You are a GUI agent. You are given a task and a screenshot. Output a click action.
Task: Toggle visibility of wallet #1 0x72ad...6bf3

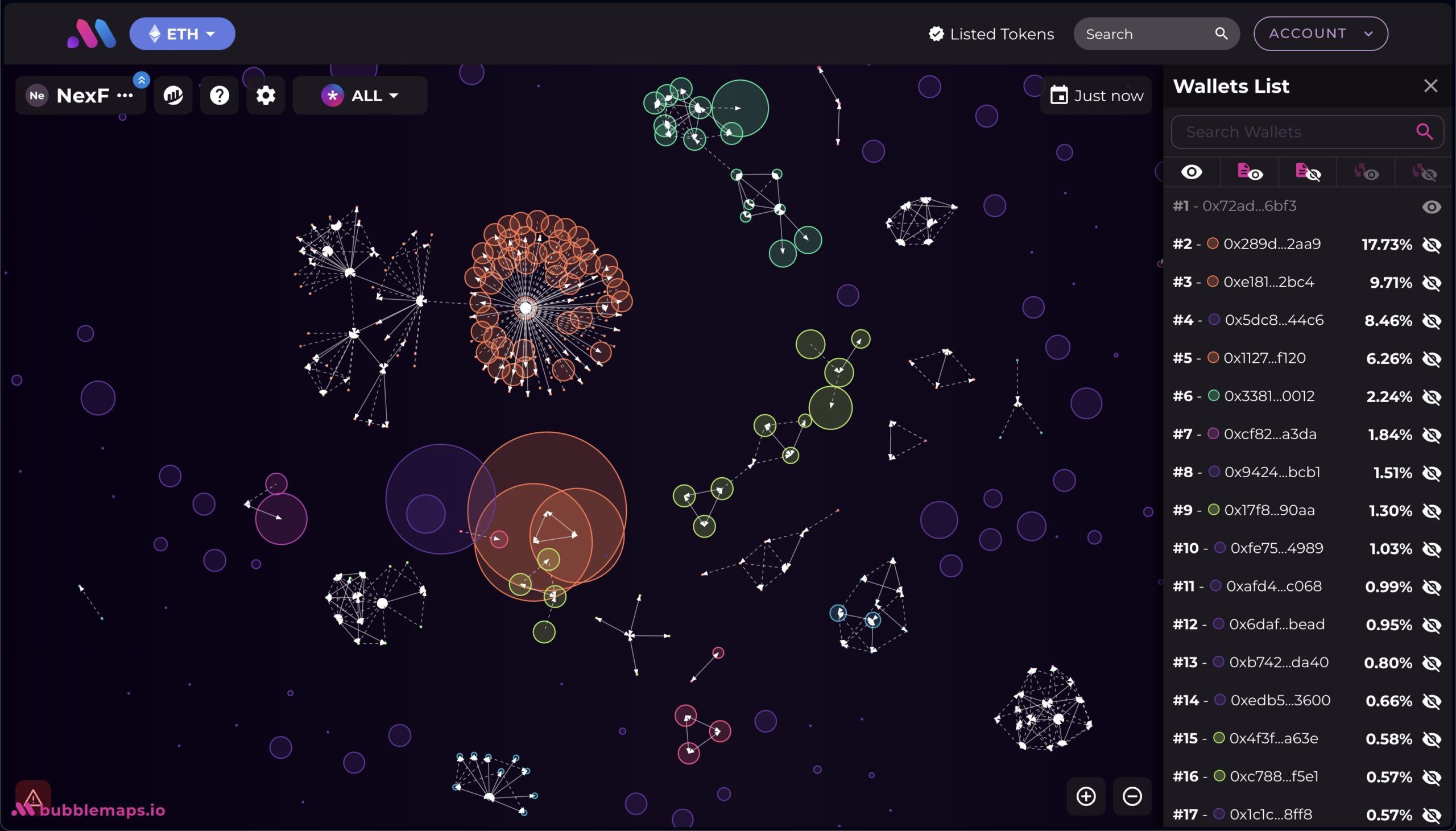point(1432,206)
